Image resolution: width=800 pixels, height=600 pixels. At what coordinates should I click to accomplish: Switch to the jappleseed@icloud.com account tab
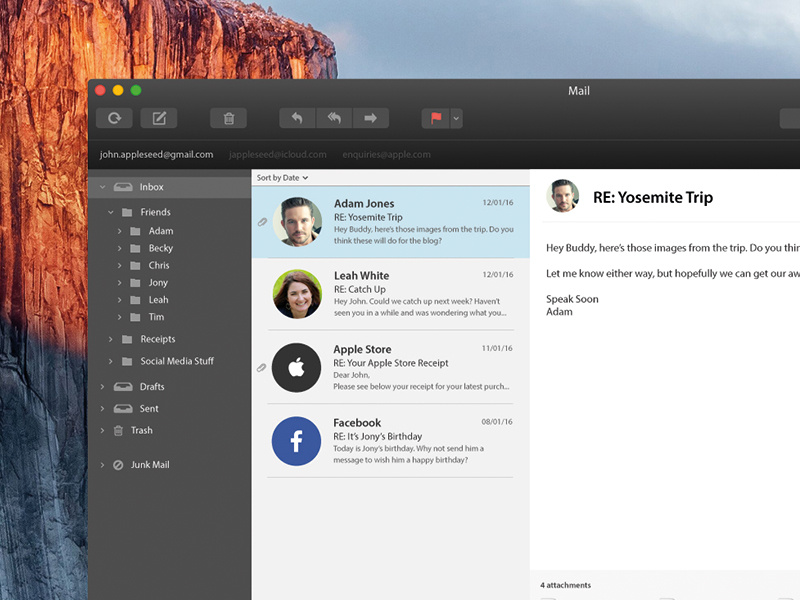tap(277, 154)
